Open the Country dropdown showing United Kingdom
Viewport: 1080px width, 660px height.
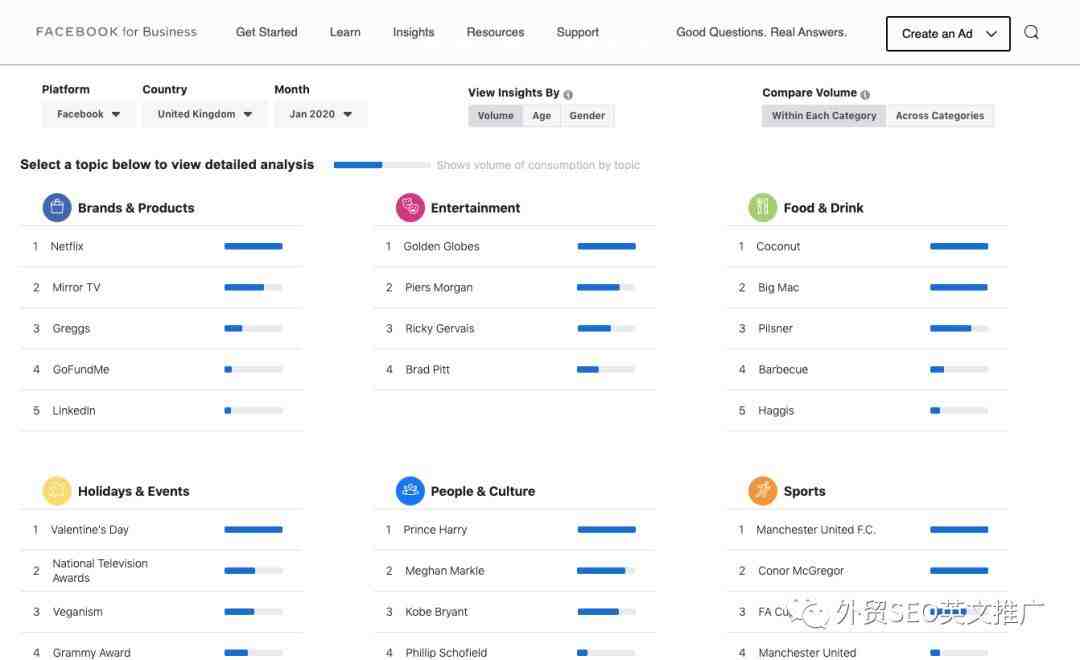205,114
